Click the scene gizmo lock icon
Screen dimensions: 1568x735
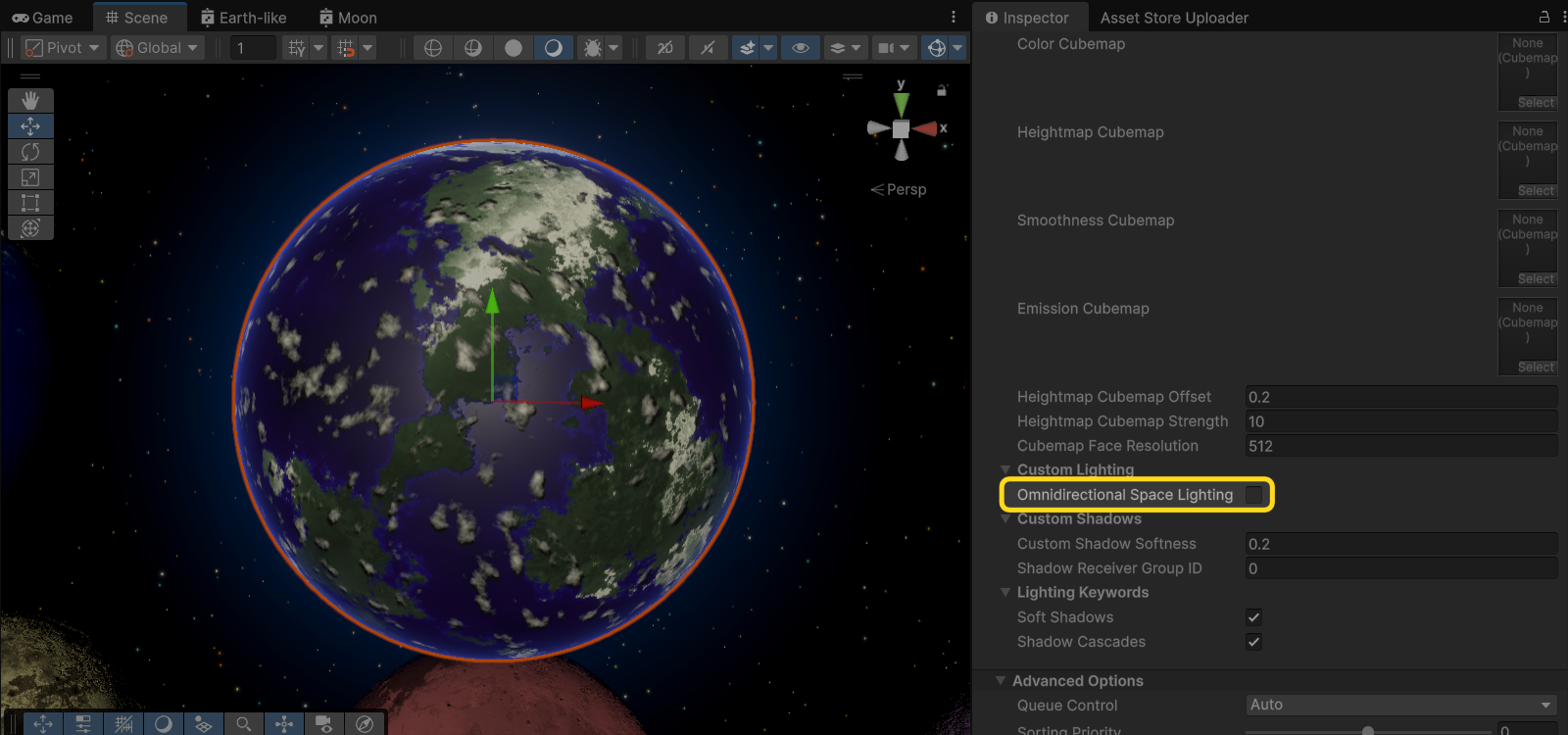tap(942, 90)
